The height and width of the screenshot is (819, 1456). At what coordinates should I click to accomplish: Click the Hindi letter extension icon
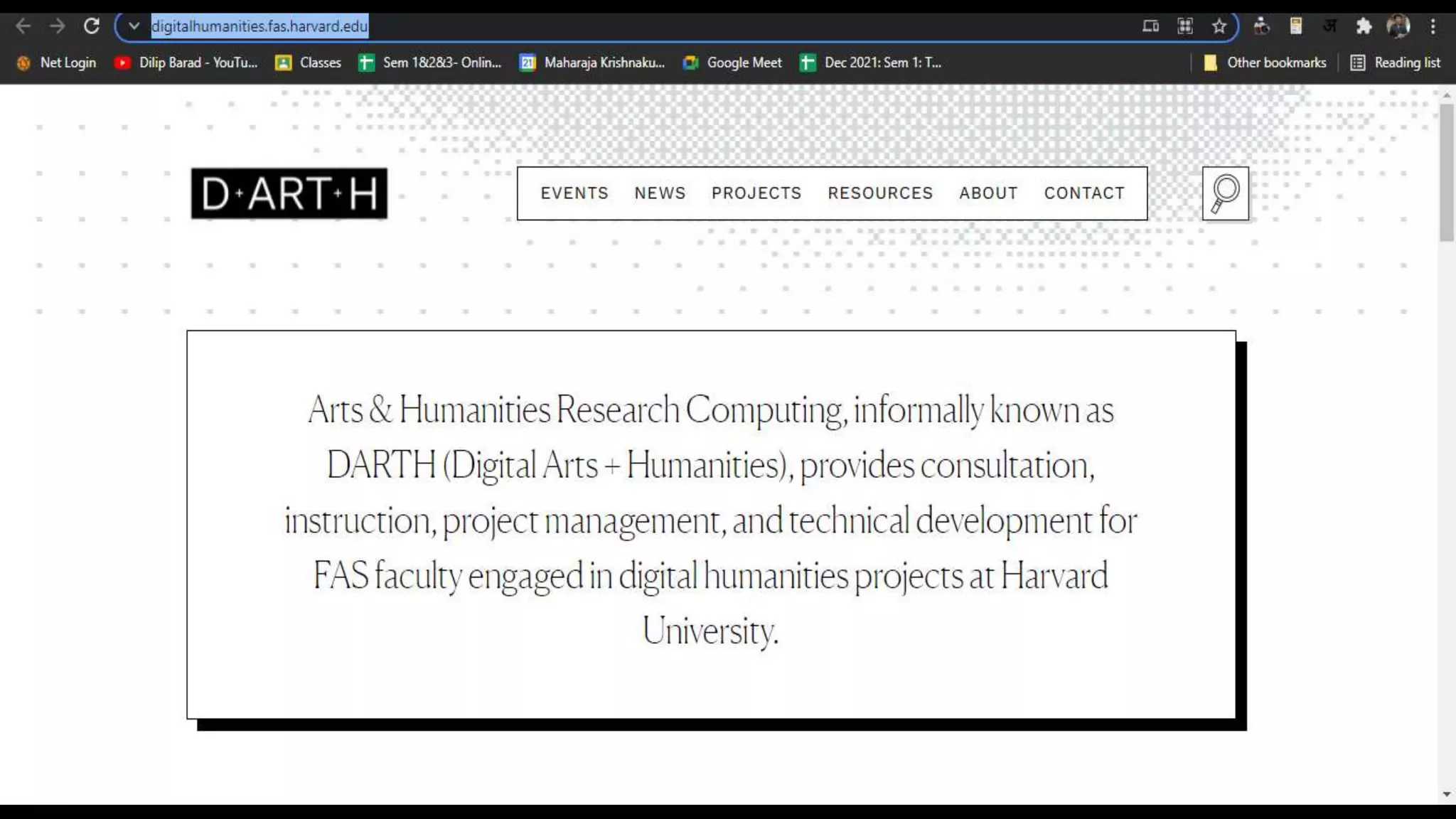click(x=1329, y=26)
